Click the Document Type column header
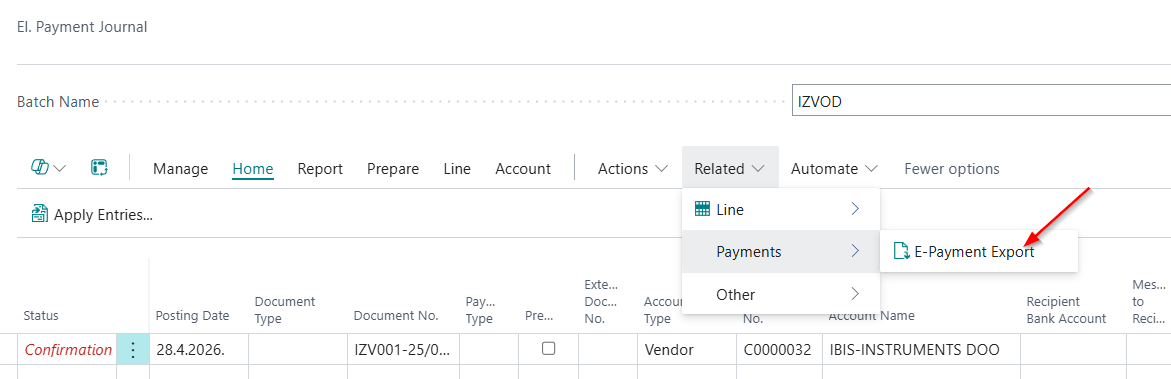 (285, 309)
